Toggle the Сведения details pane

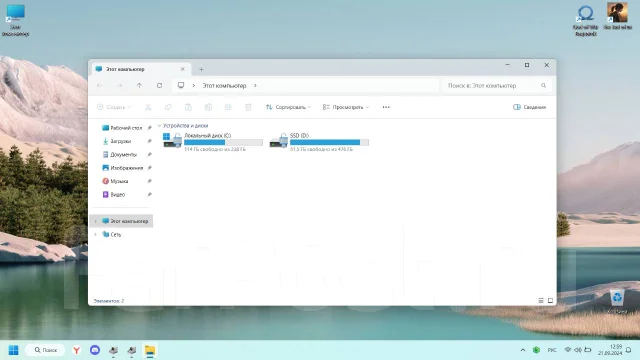pyautogui.click(x=529, y=107)
